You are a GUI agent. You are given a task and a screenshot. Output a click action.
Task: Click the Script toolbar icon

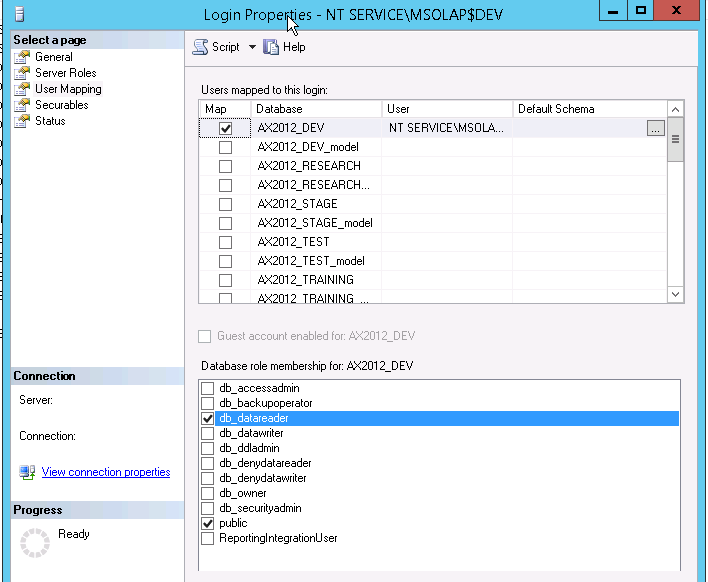click(200, 47)
